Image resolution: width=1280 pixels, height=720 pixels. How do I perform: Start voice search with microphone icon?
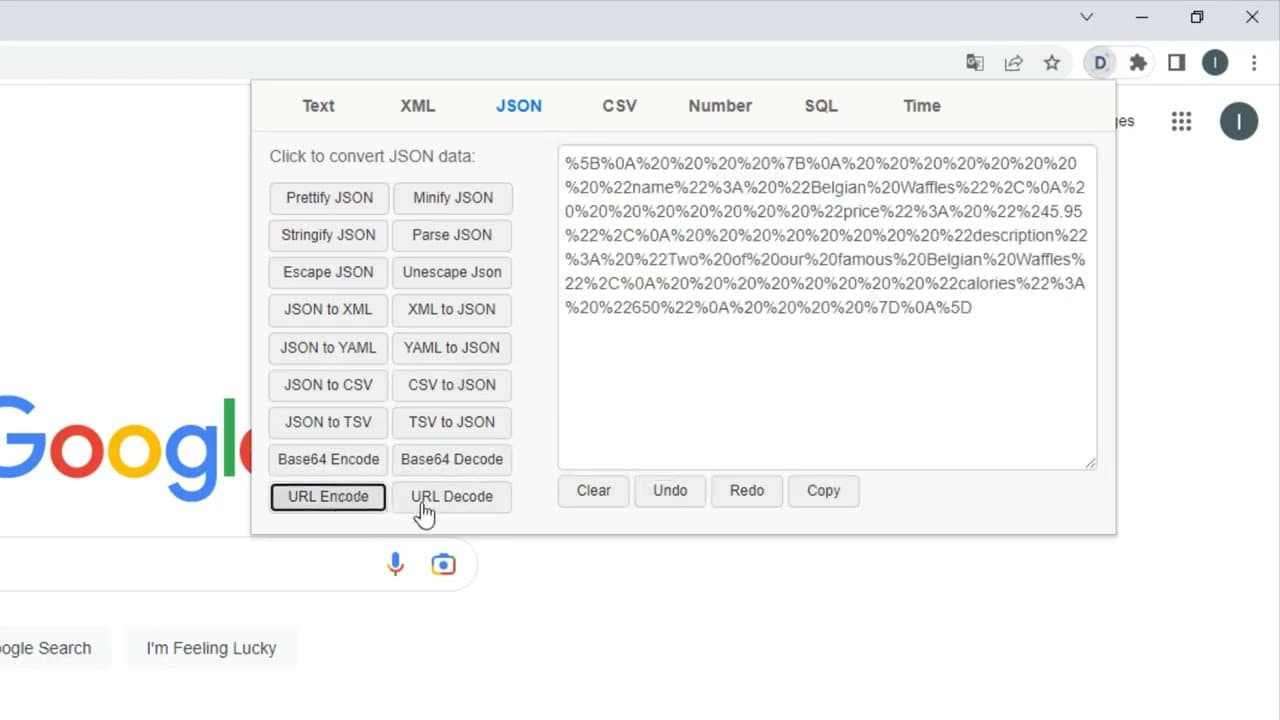395,564
